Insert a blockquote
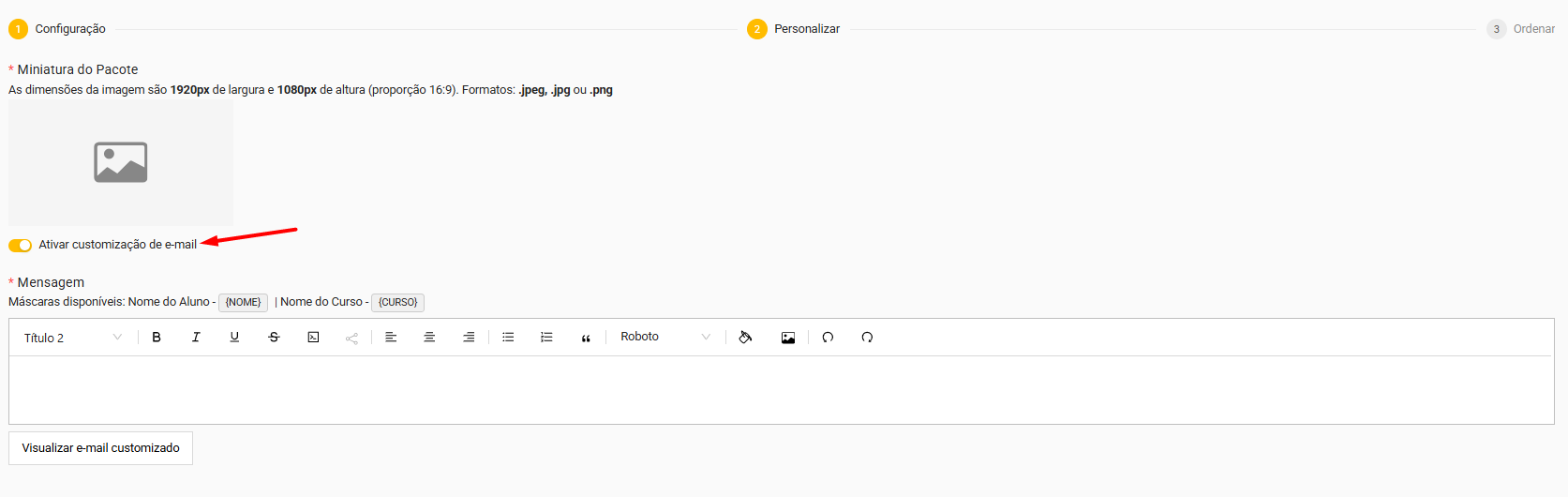Viewport: 1568px width, 497px height. [x=586, y=338]
